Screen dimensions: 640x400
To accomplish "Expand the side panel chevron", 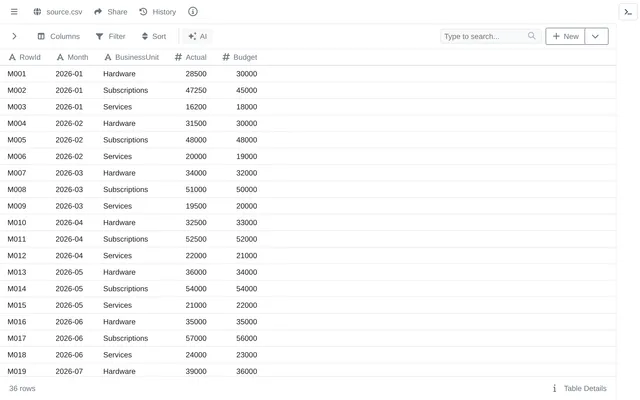I will coord(14,36).
